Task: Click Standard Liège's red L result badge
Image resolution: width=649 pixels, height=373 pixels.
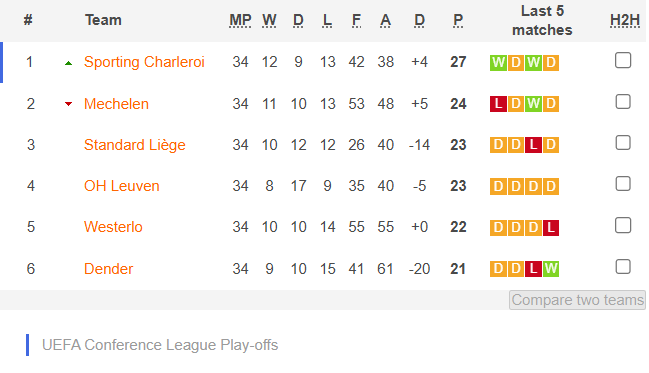Action: [533, 145]
